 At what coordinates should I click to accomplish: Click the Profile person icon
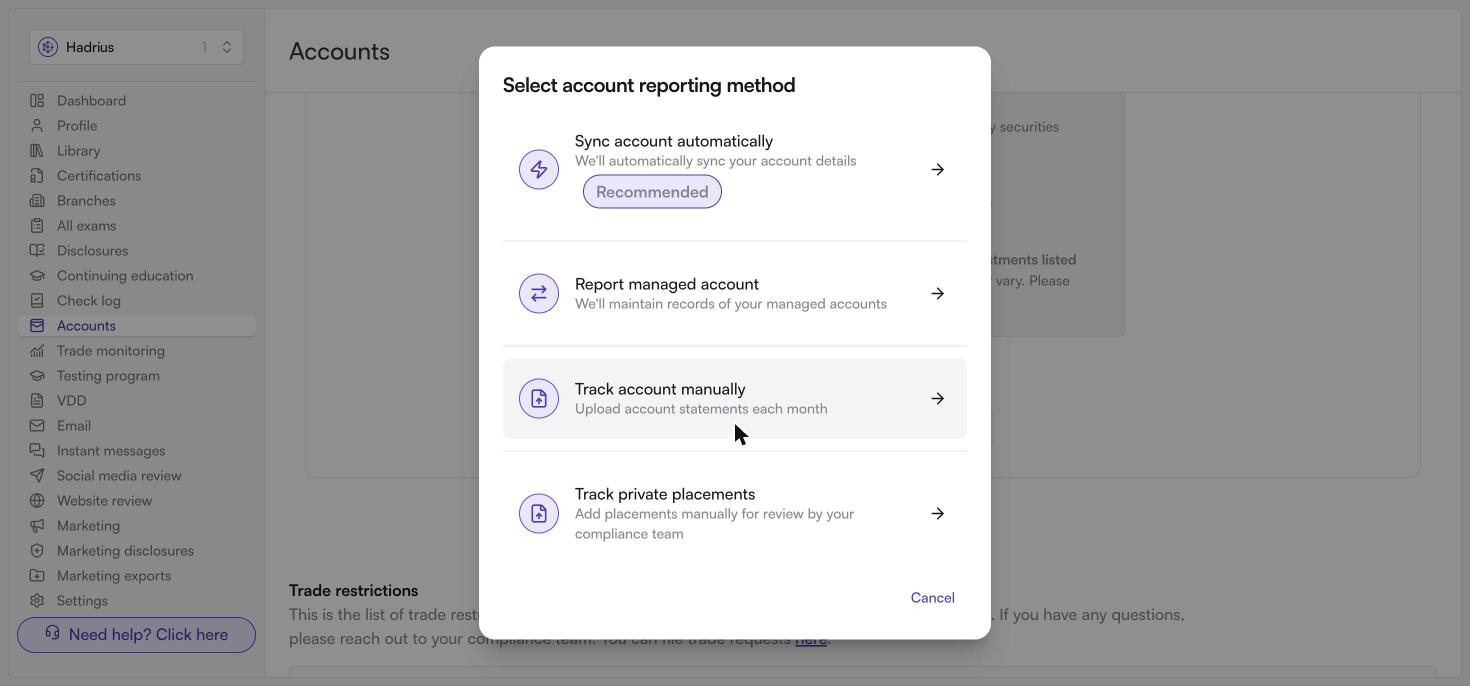coord(37,125)
